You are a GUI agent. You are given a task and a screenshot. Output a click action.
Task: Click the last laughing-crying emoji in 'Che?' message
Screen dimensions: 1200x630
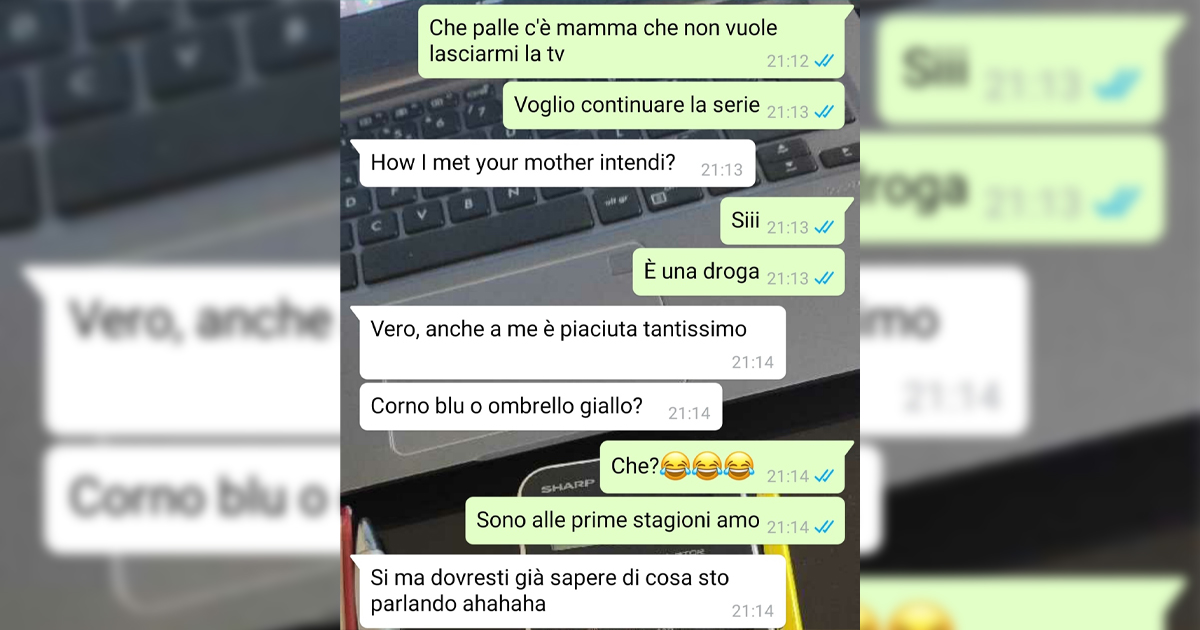[x=739, y=466]
